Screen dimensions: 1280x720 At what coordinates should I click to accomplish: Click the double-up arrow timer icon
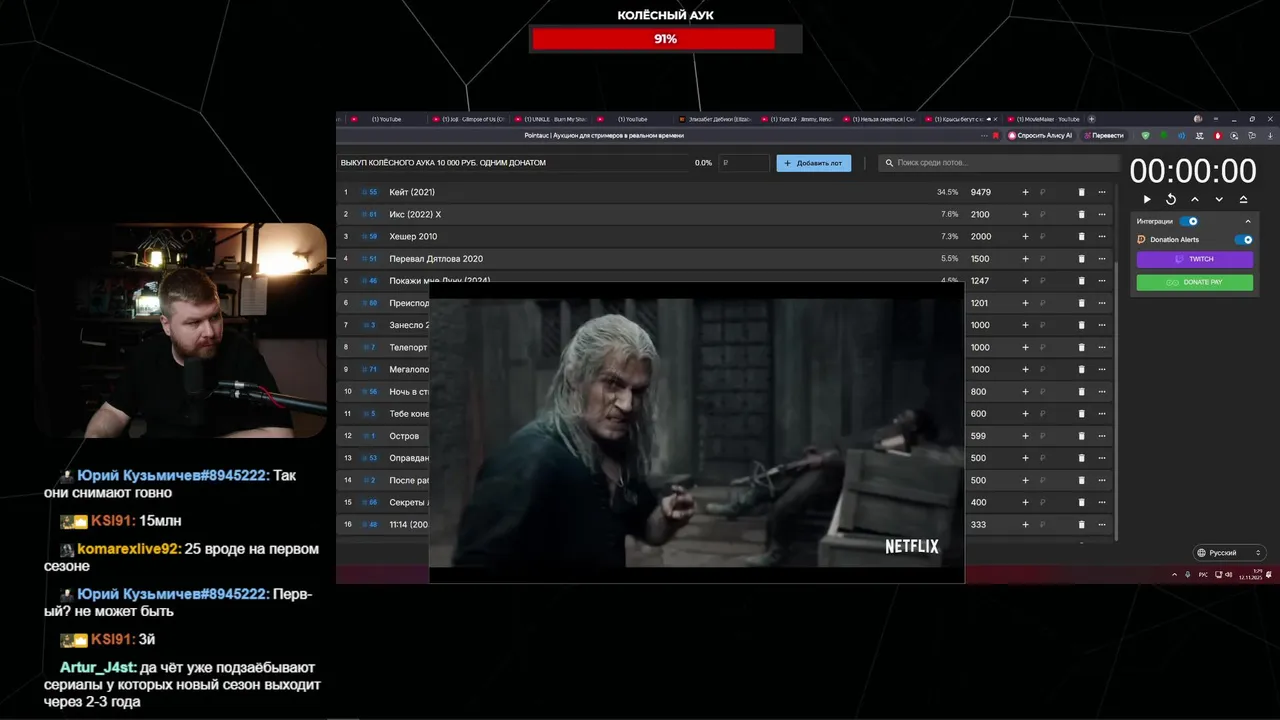(x=1243, y=199)
